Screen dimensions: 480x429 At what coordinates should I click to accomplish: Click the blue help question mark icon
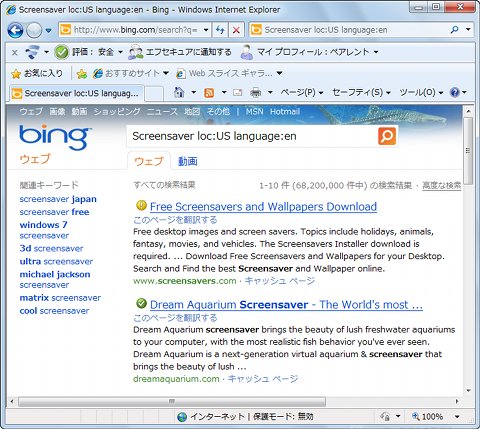pyautogui.click(x=455, y=92)
